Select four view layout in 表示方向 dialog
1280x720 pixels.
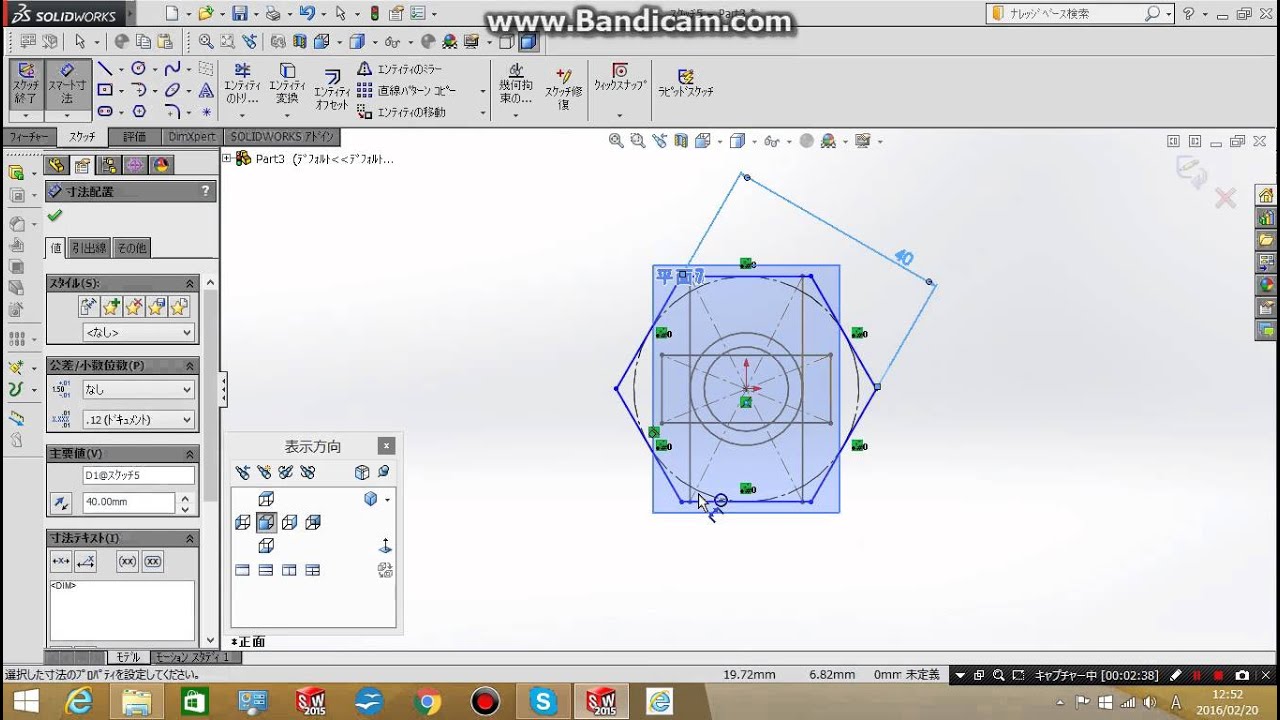[x=313, y=570]
